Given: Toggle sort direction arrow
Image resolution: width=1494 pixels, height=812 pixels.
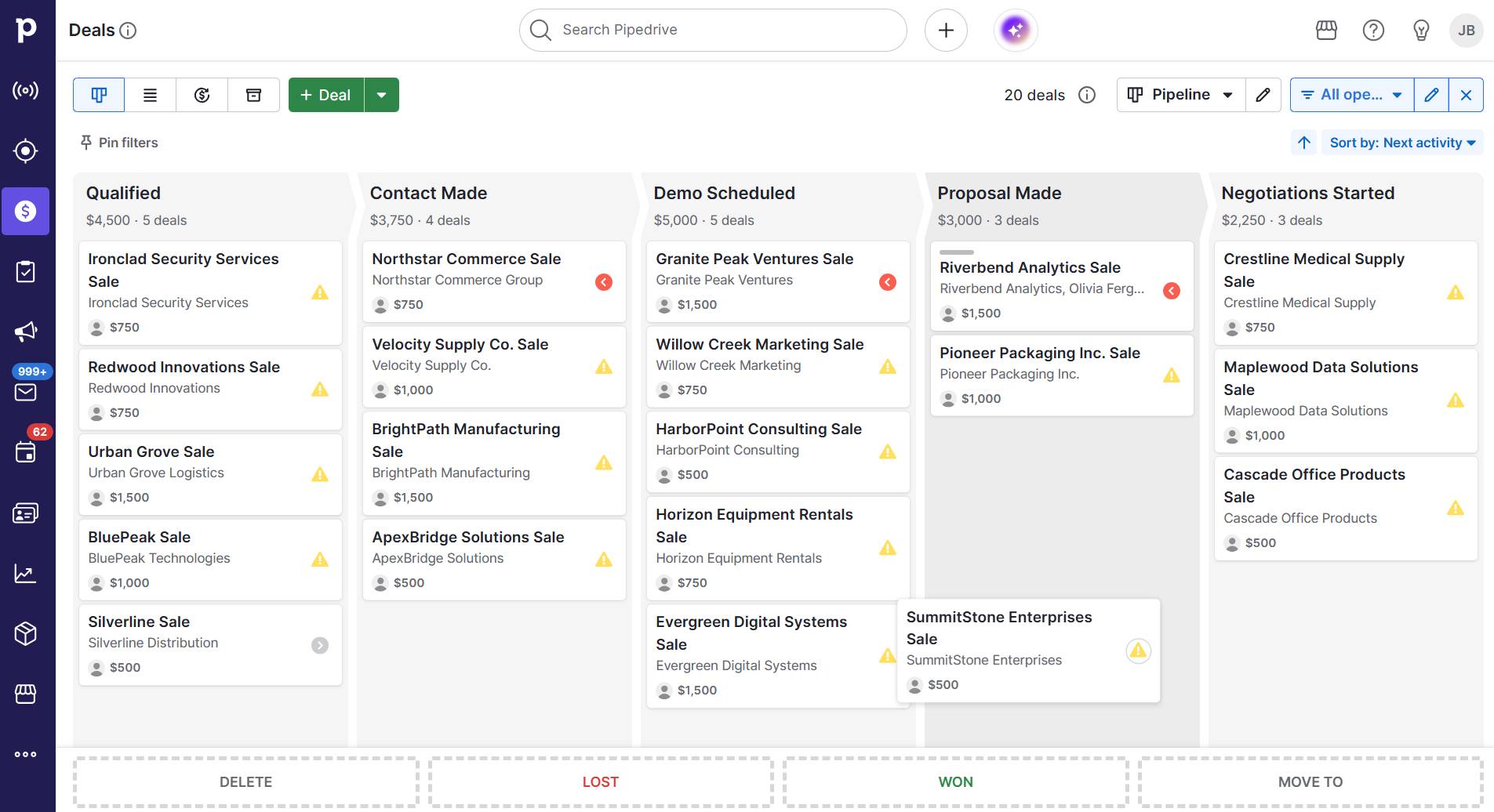Looking at the screenshot, I should pos(1304,143).
